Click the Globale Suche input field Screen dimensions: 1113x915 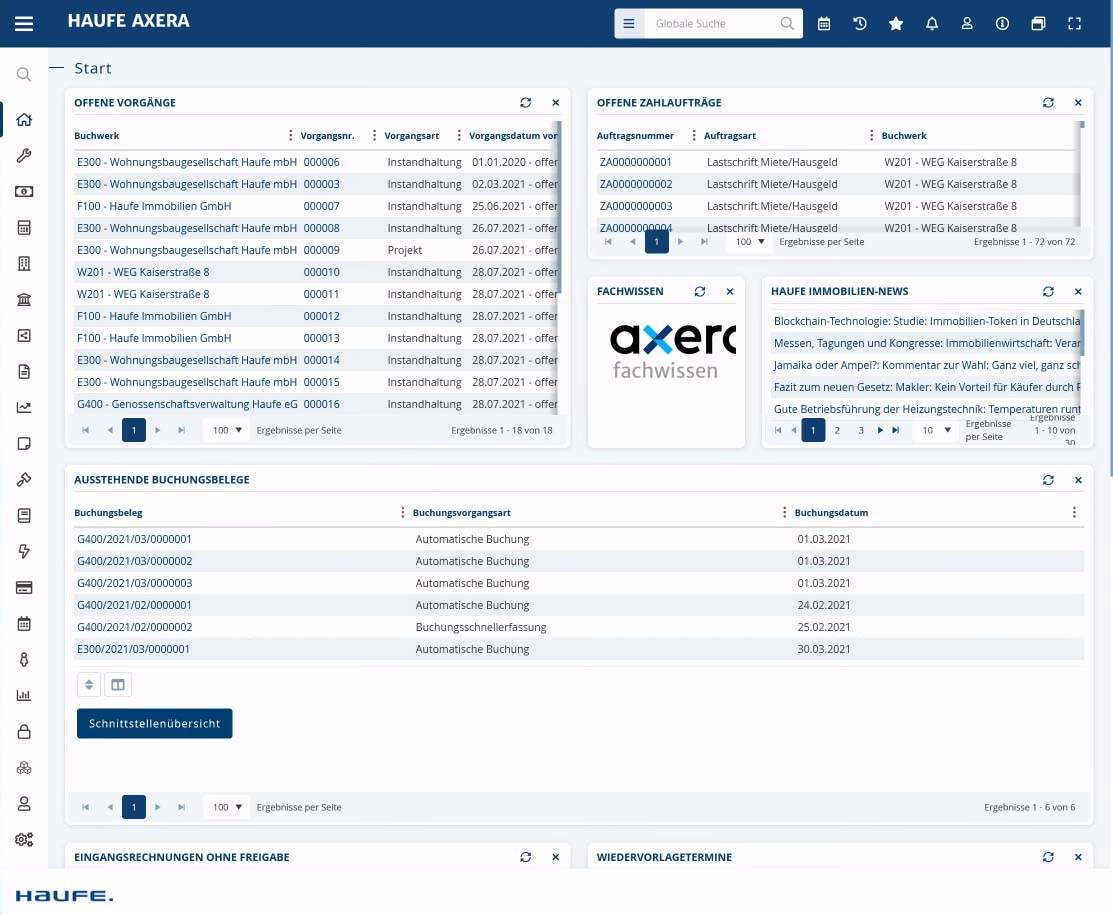pos(712,24)
